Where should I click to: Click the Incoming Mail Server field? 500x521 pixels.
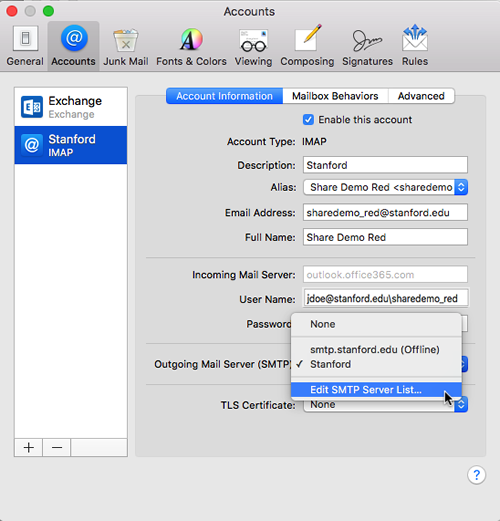pos(385,275)
